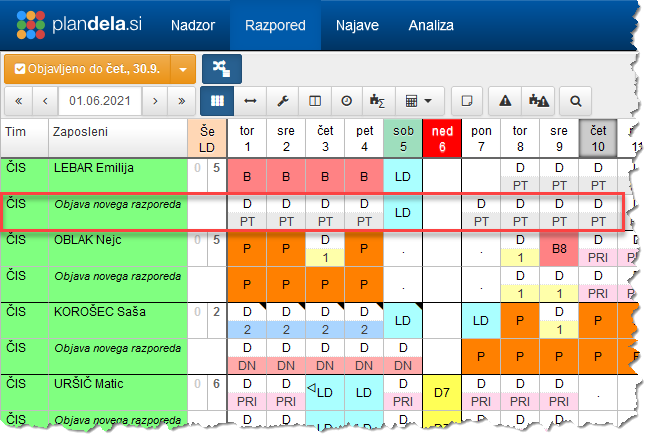Click URŠIČ Matic's LD cell on čet 3

pos(325,392)
